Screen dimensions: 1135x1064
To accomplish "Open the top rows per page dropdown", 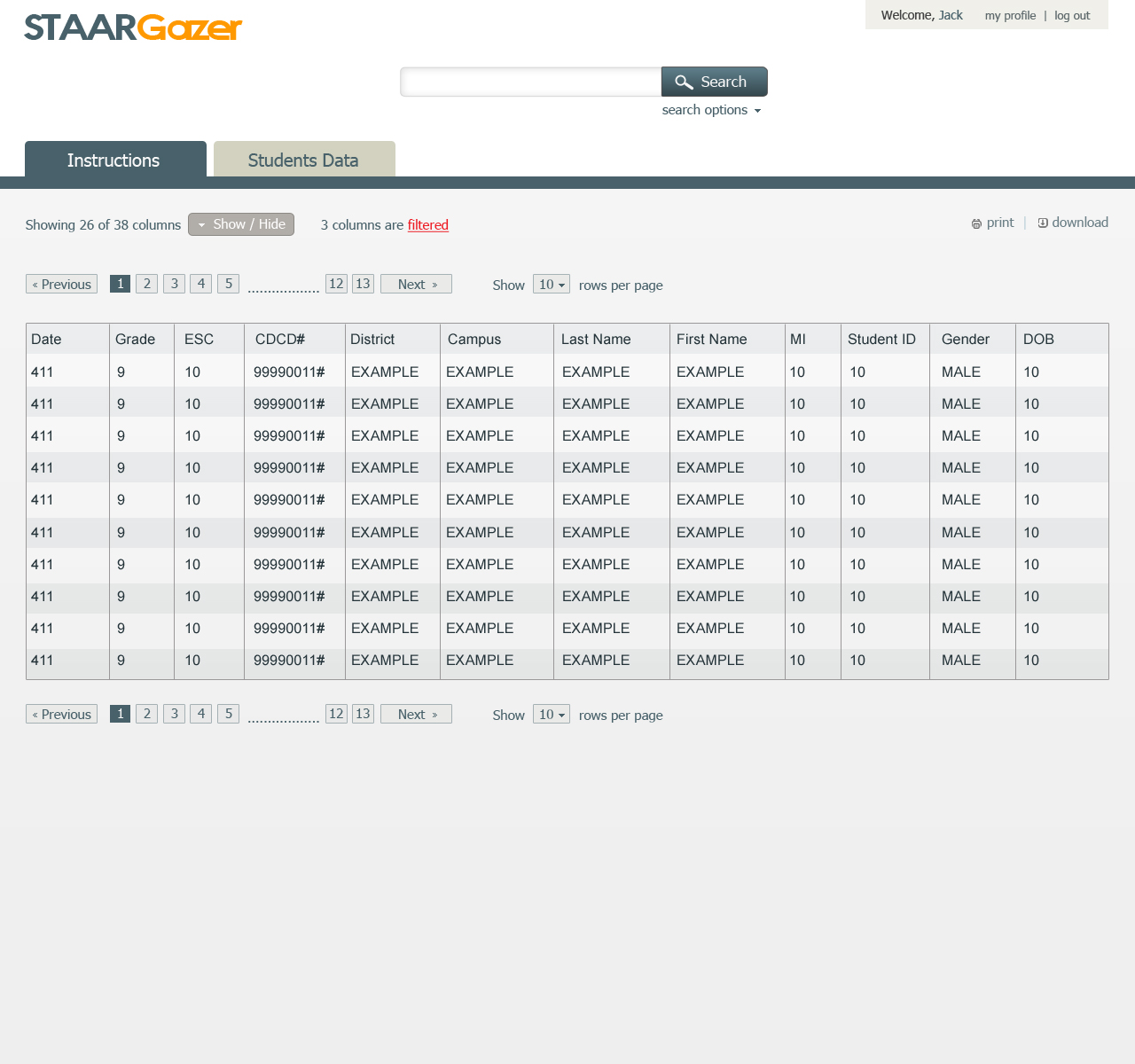I will pyautogui.click(x=552, y=285).
